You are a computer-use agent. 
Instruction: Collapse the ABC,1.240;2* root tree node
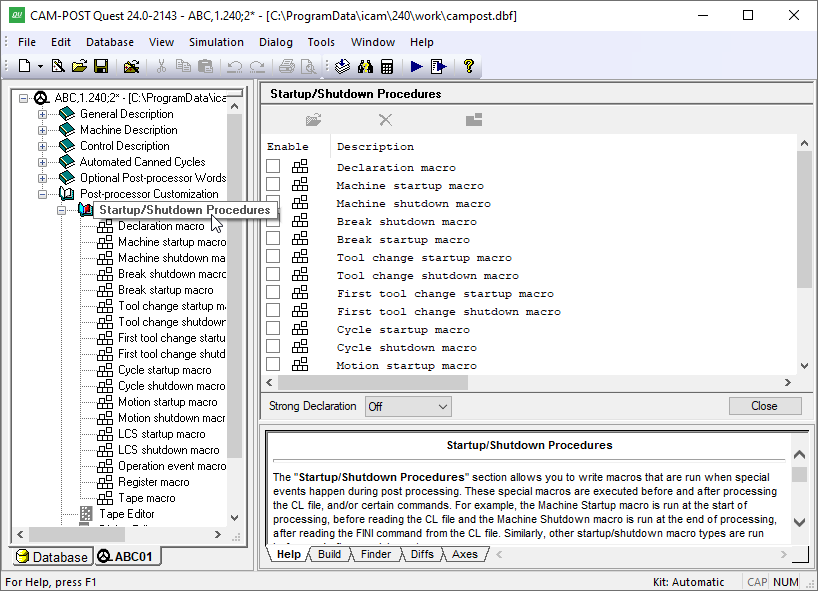click(23, 98)
